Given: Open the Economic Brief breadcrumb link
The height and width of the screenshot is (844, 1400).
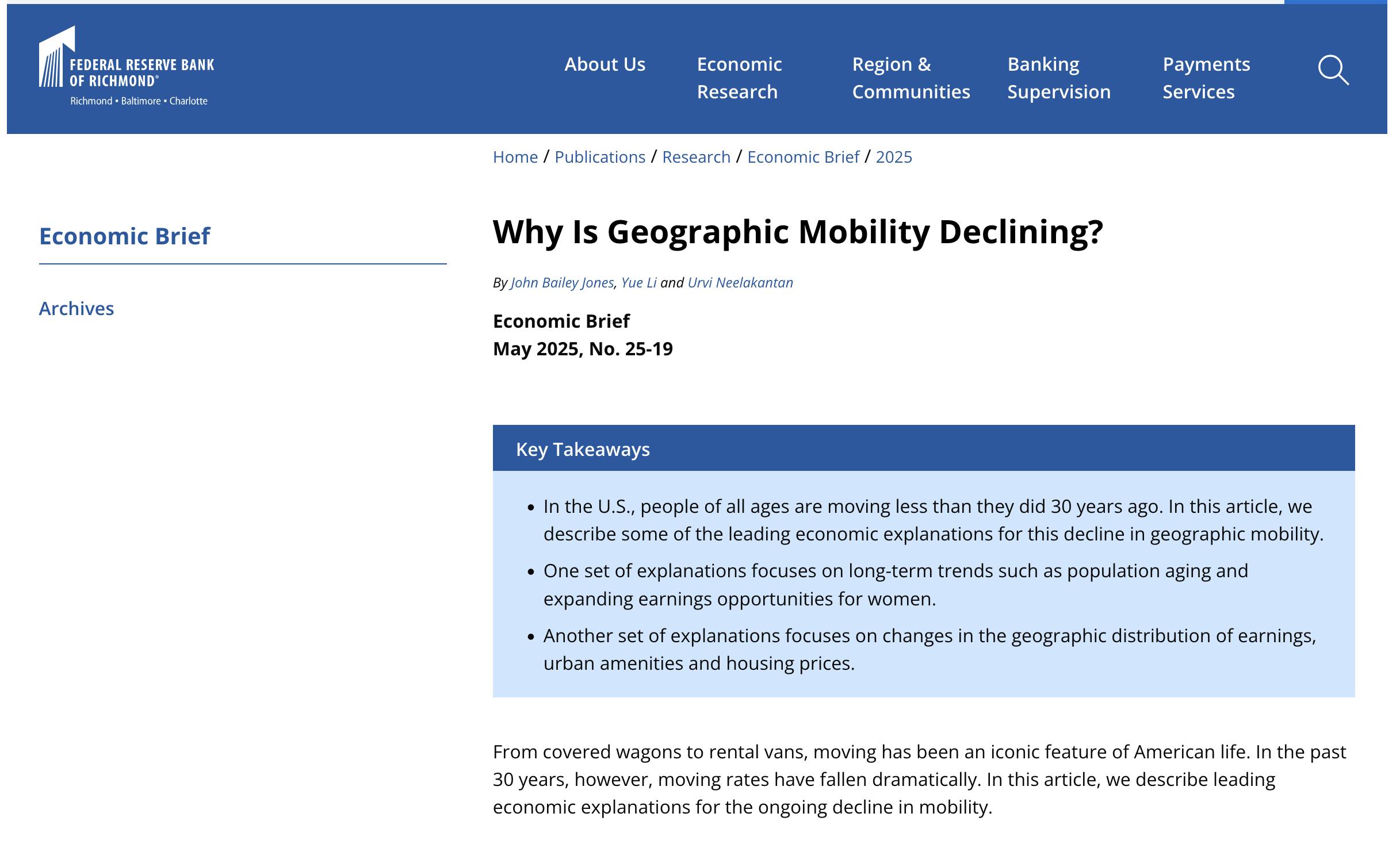Looking at the screenshot, I should tap(803, 157).
